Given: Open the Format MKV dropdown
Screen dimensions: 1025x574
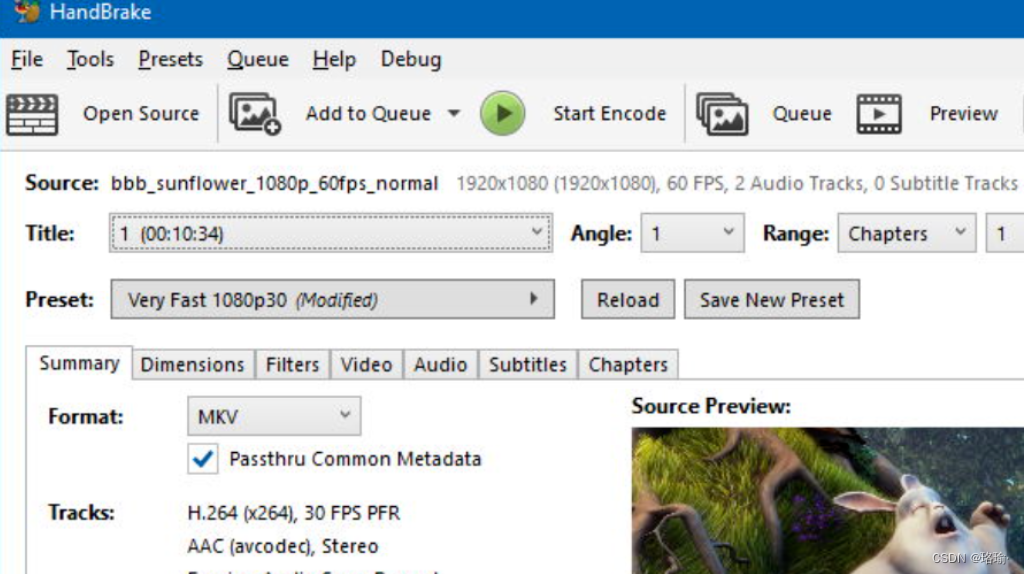Looking at the screenshot, I should 274,416.
